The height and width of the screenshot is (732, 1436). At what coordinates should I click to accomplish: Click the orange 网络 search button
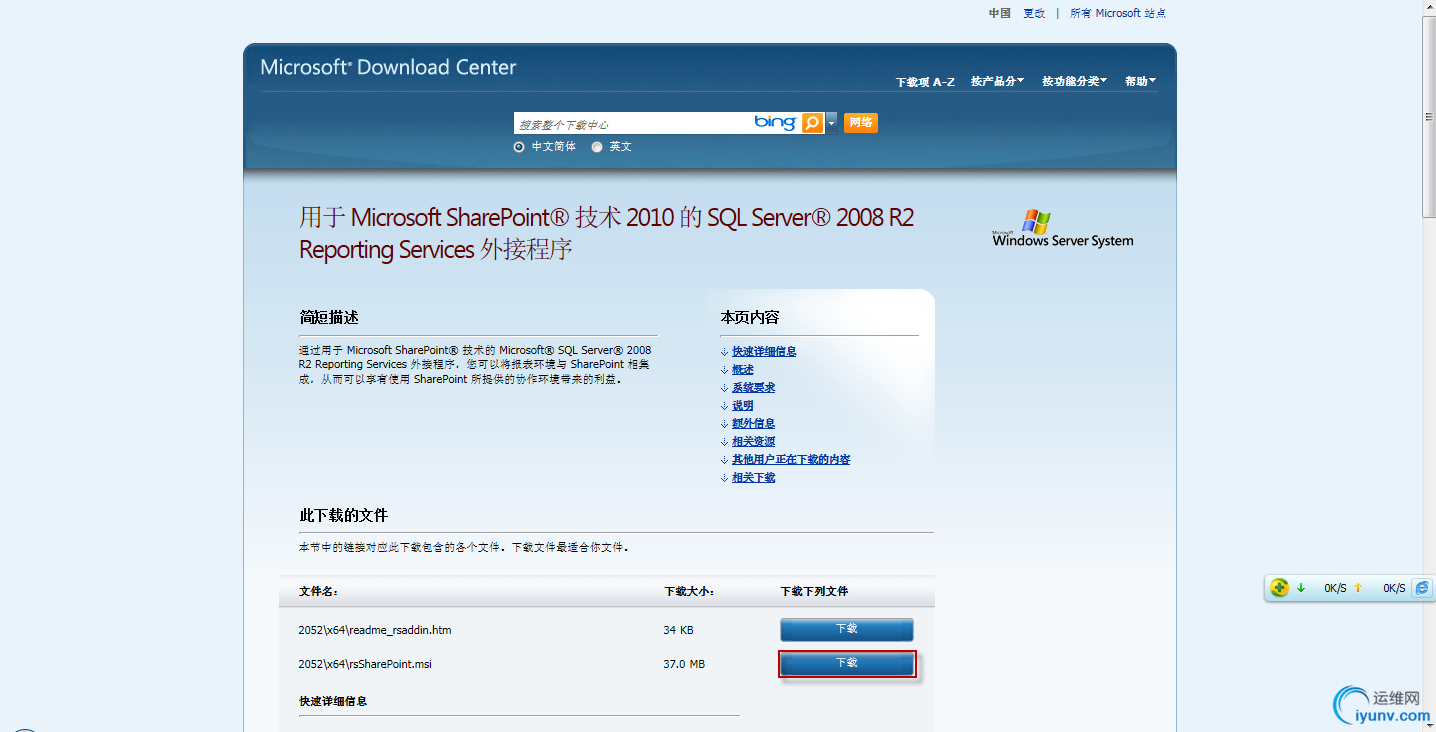[860, 123]
